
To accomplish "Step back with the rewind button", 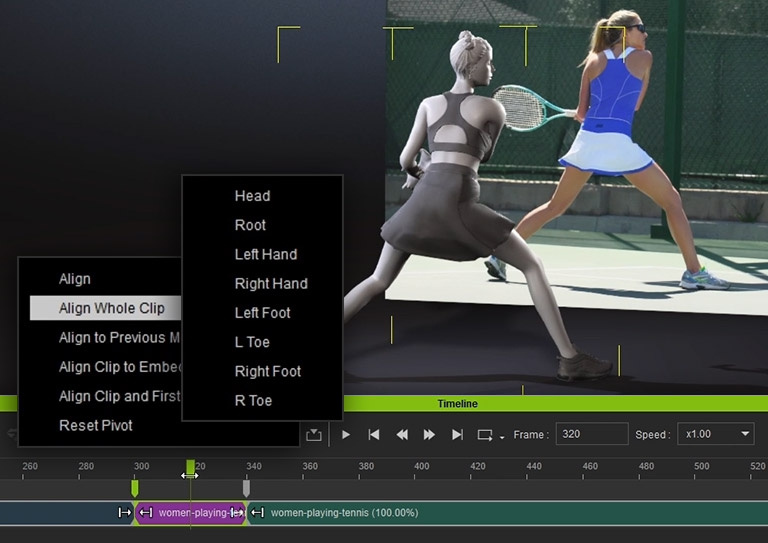I will point(402,435).
